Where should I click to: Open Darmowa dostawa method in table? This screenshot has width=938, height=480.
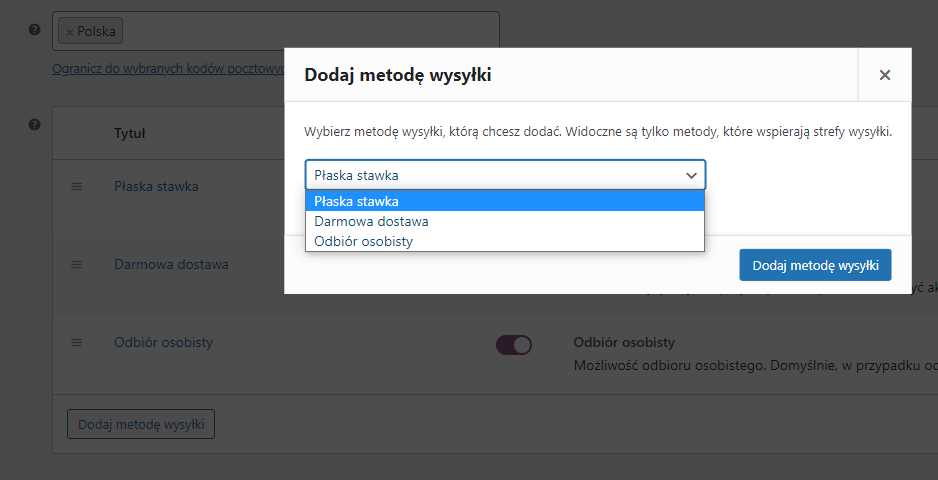171,264
